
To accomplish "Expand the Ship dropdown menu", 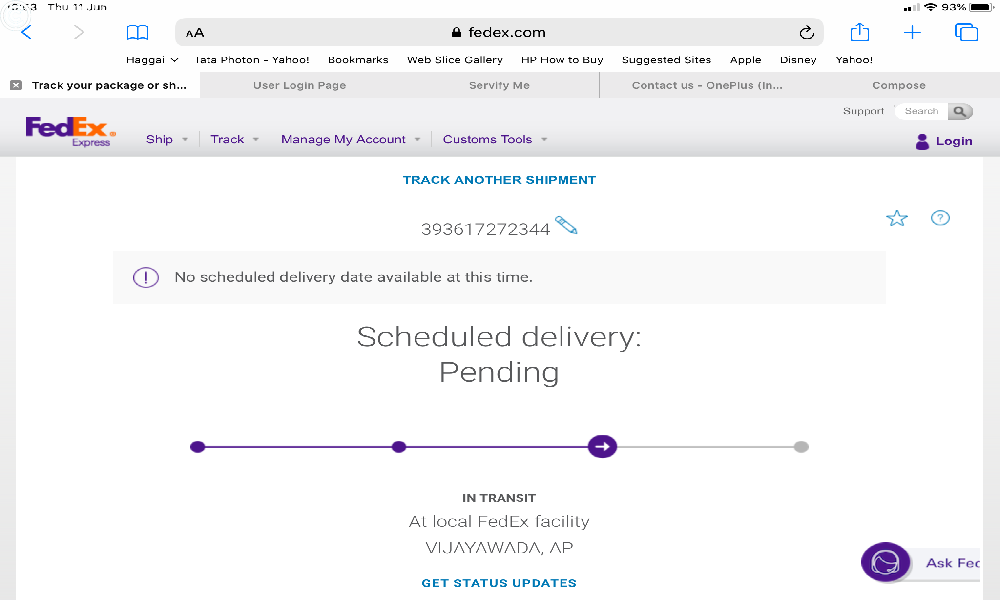I will 166,140.
